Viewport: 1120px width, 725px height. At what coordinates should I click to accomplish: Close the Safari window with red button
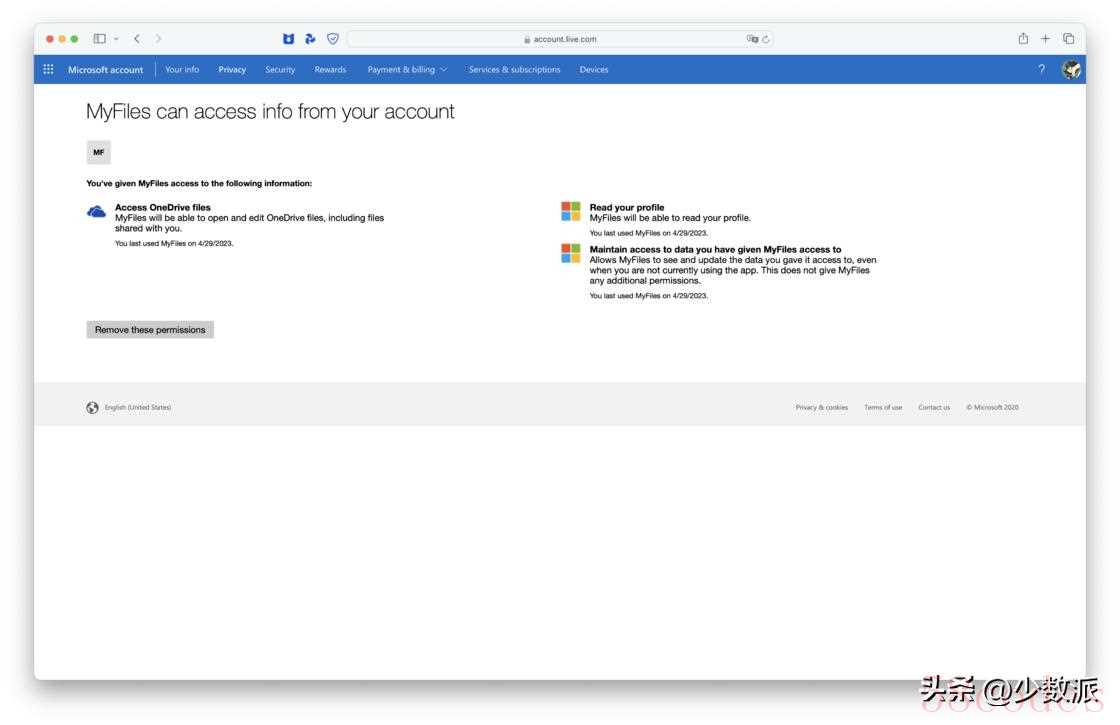click(x=49, y=39)
